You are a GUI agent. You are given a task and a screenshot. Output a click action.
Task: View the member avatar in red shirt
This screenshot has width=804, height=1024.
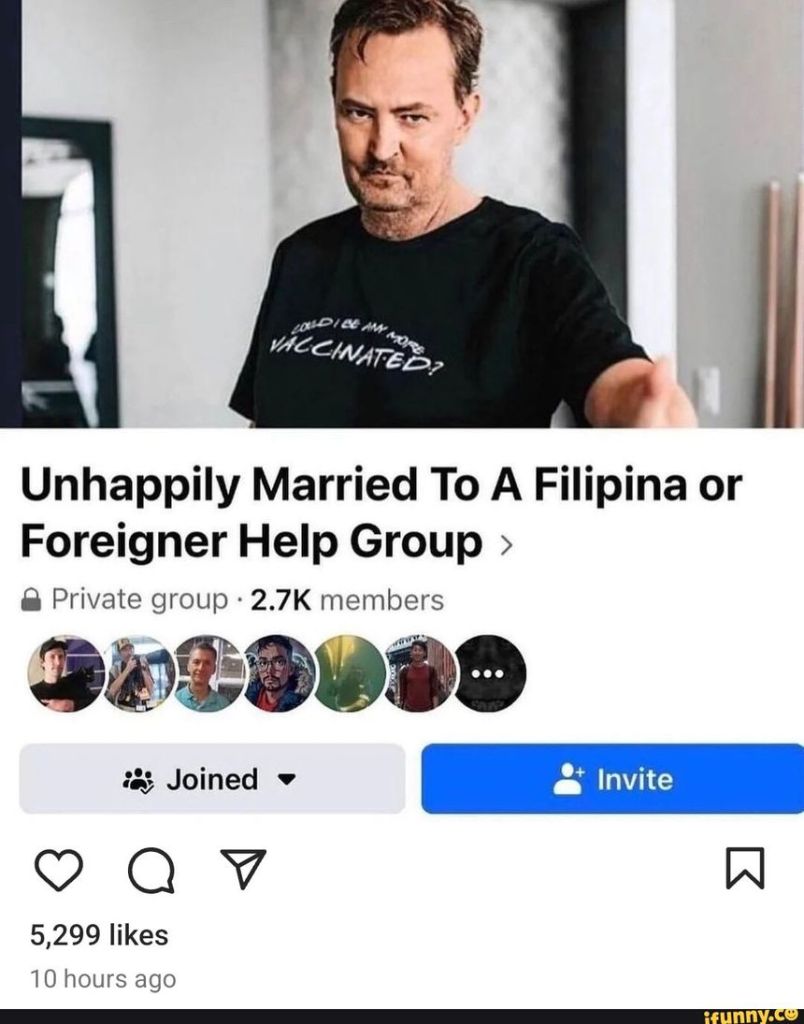click(x=421, y=673)
